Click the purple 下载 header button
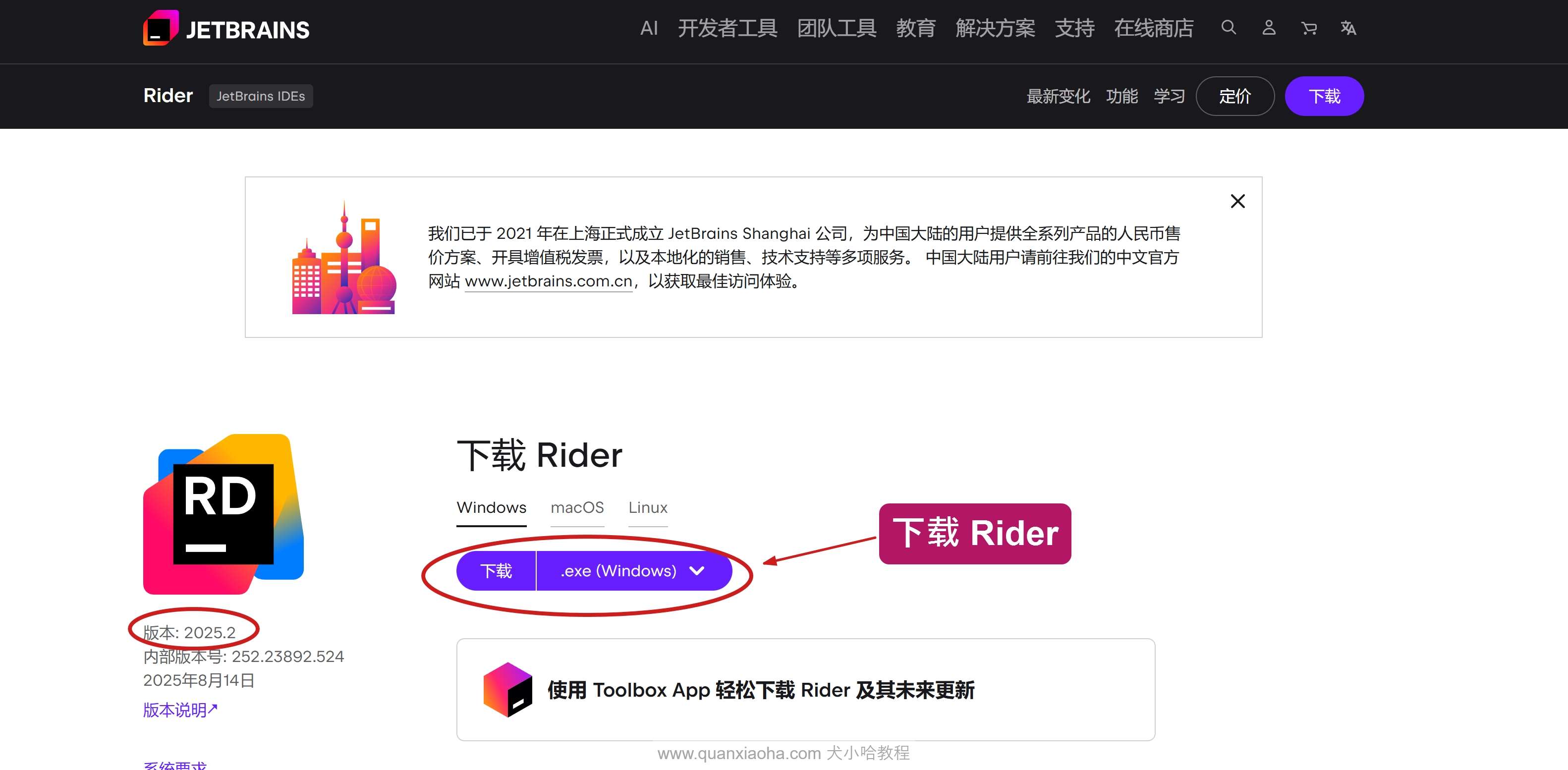This screenshot has width=1568, height=770. [1325, 96]
